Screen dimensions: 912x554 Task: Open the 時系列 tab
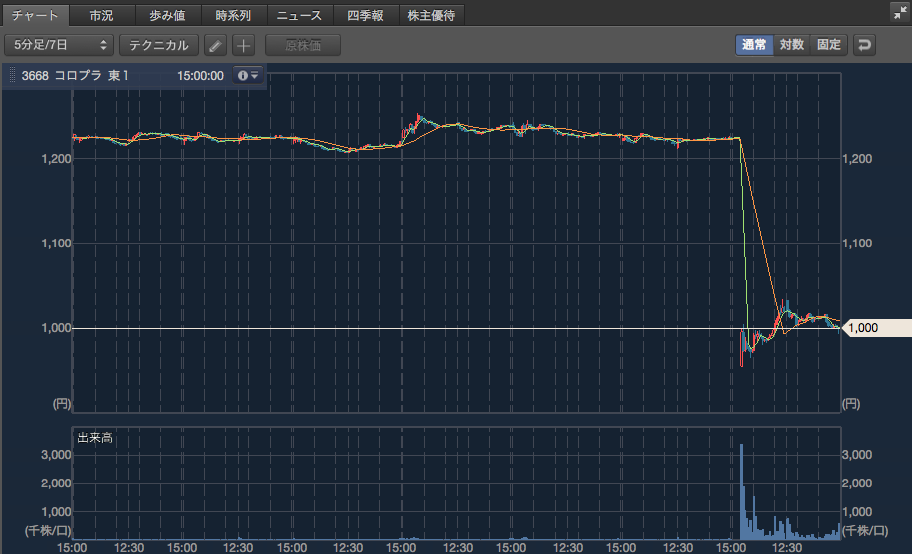click(234, 15)
